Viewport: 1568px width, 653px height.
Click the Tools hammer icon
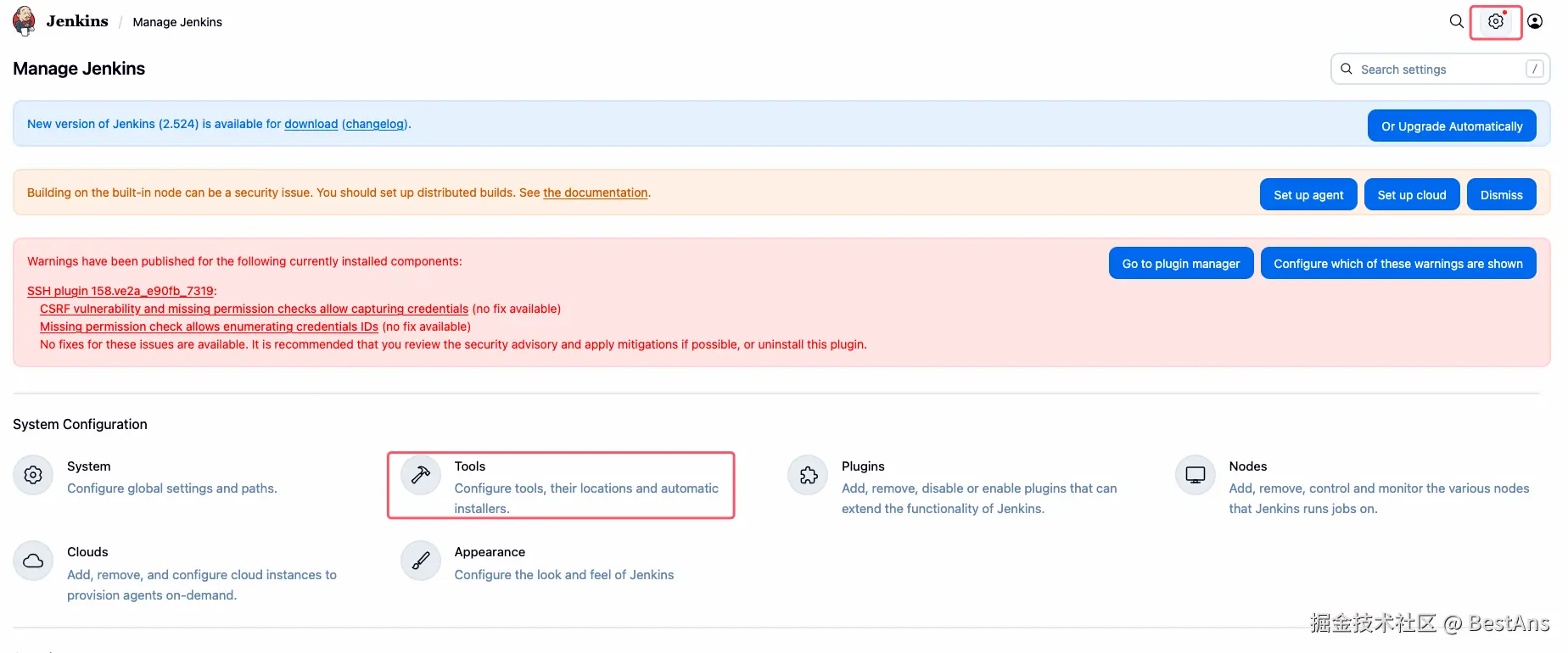(421, 475)
